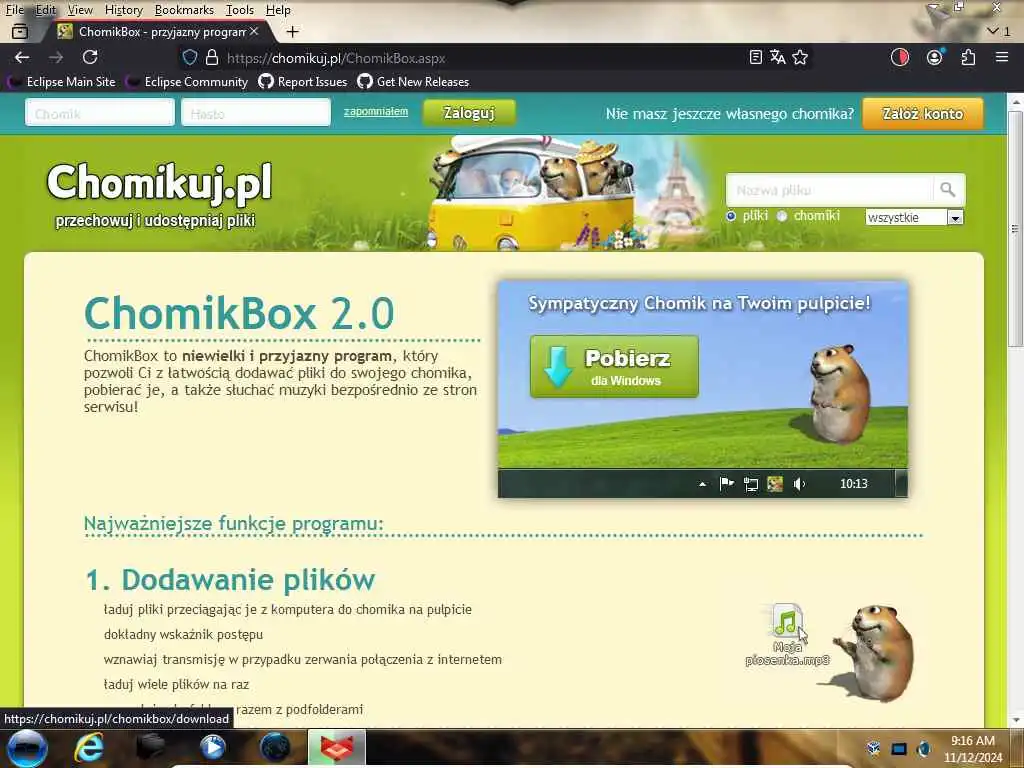
Task: Open Report Issues bookmark
Action: [x=303, y=82]
